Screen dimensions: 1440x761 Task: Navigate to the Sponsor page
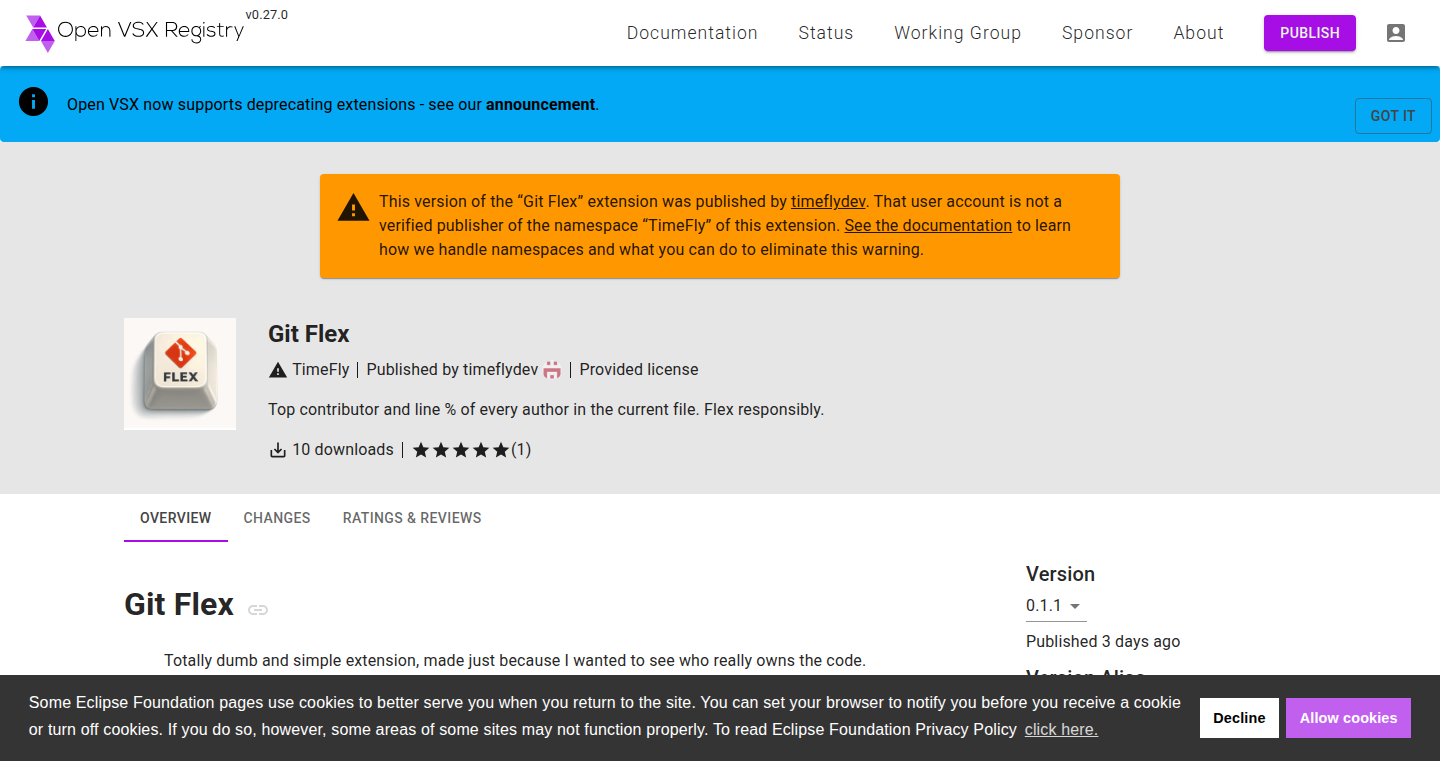[x=1097, y=33]
